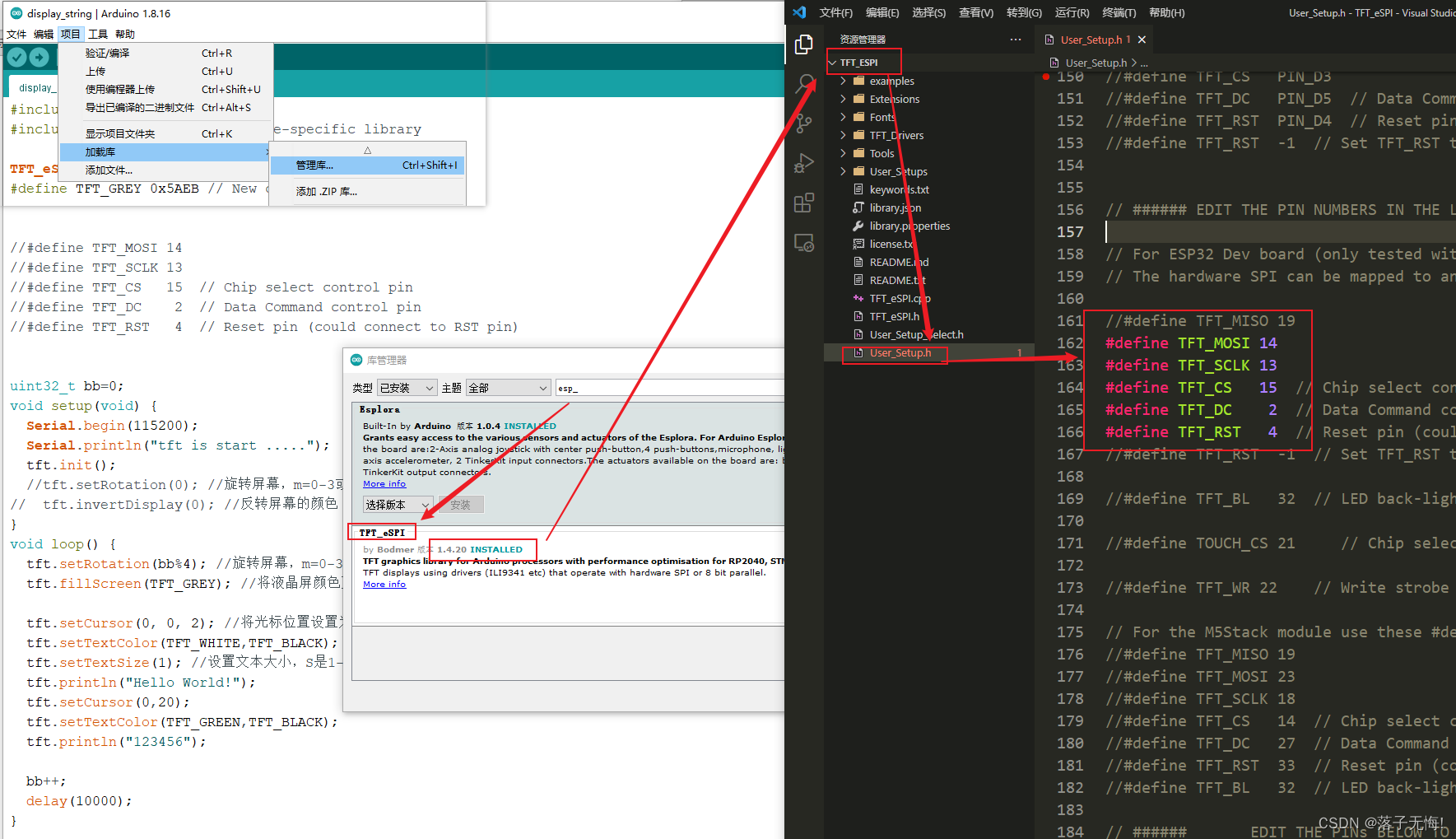Viewport: 1456px width, 839px height.
Task: Close the User_Setup.h editor tab
Action: (x=1142, y=40)
